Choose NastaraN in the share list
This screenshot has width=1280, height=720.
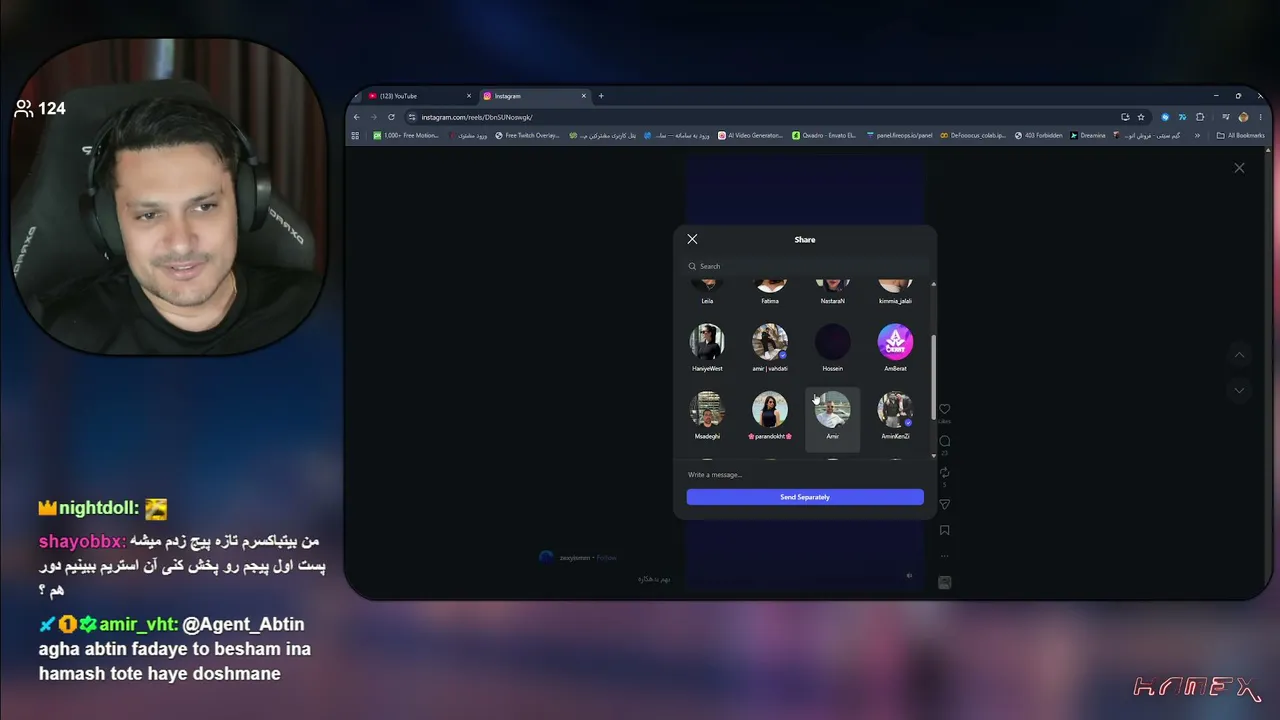832,292
